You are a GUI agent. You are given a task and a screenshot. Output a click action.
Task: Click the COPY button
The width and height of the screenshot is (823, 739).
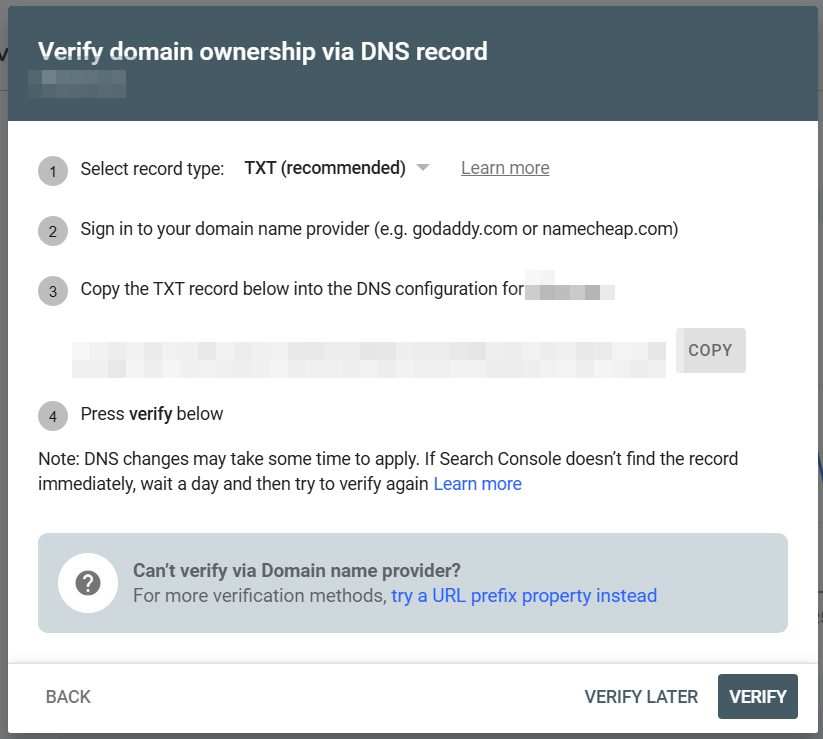tap(710, 350)
